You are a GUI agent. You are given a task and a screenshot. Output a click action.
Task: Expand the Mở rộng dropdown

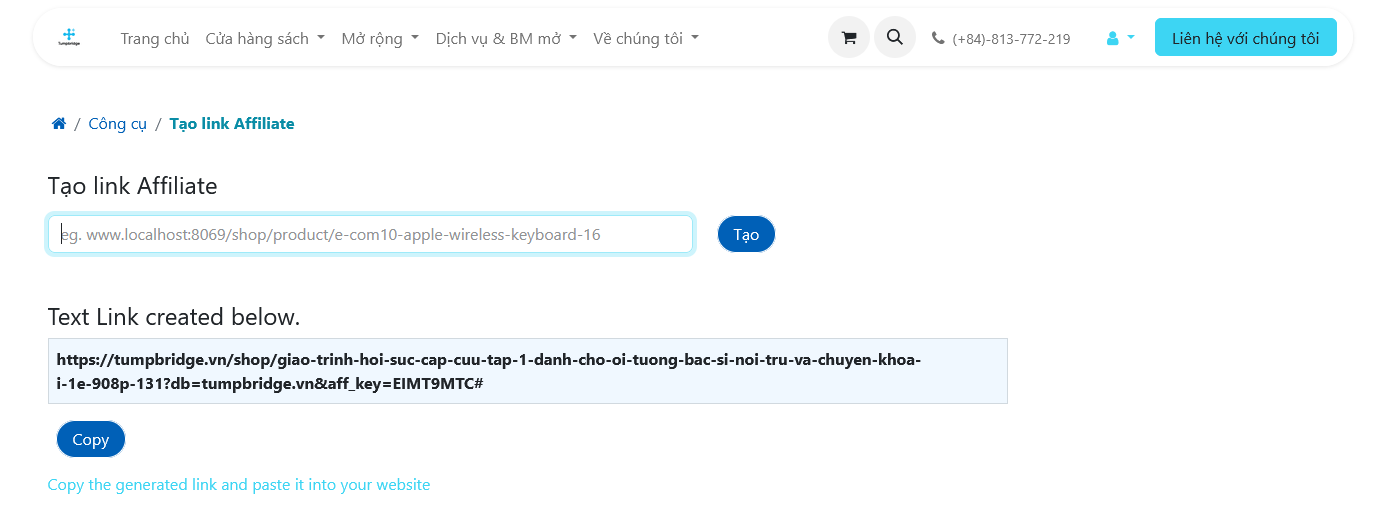click(x=379, y=38)
